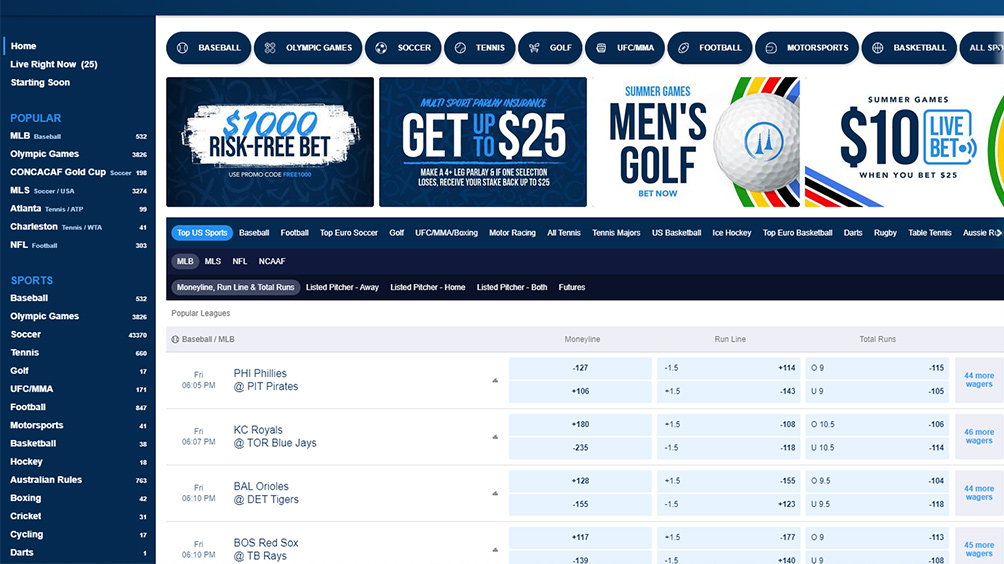Open the Ice Hockey tab
The height and width of the screenshot is (564, 1004).
click(x=732, y=233)
